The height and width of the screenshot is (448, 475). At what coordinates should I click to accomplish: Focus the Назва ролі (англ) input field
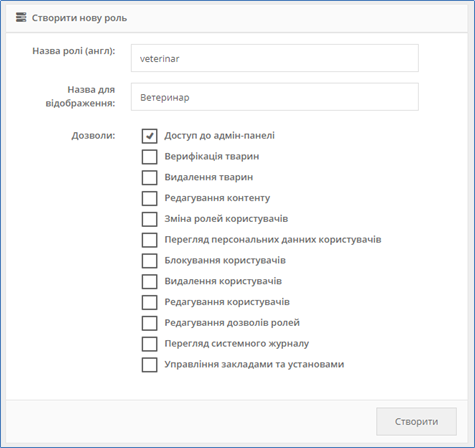(x=275, y=58)
